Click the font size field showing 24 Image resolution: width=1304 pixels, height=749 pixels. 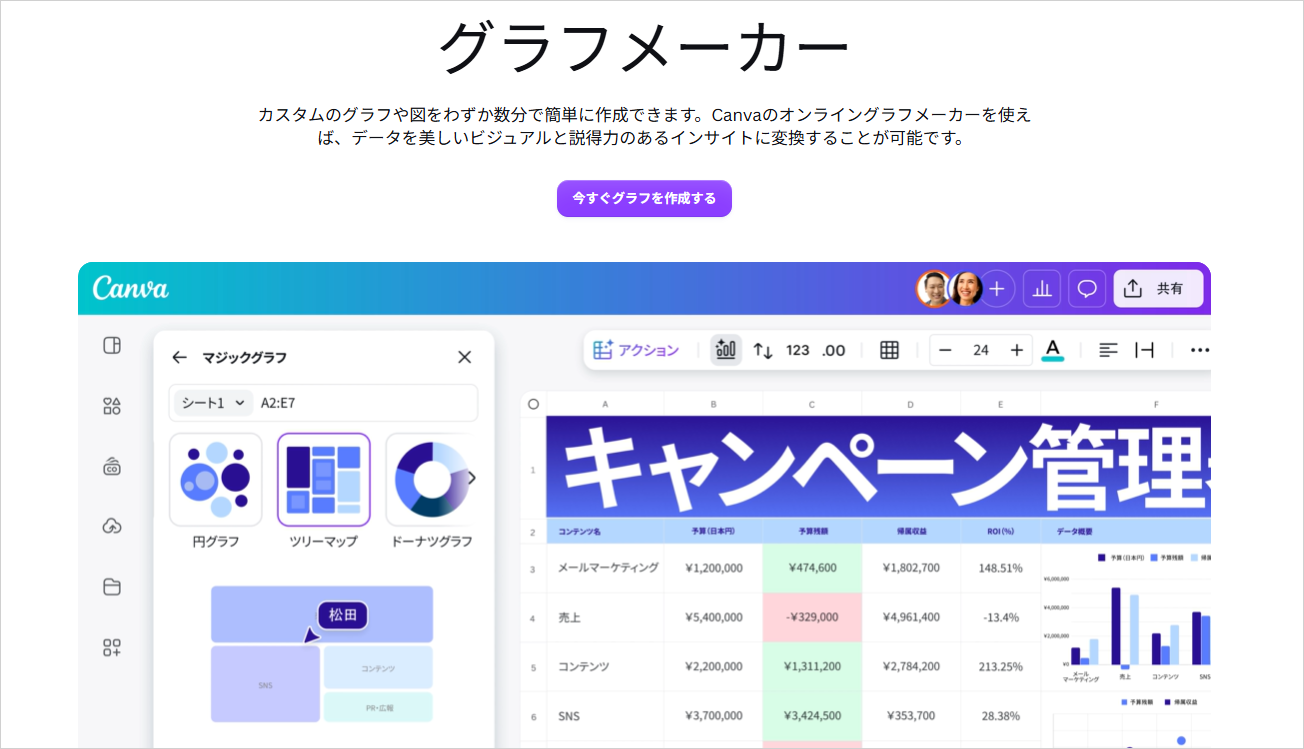[x=981, y=350]
